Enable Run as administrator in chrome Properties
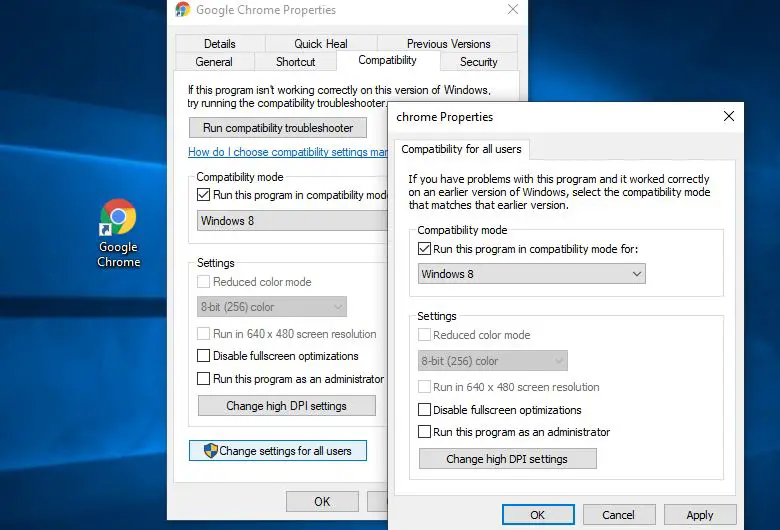This screenshot has height=530, width=780. 424,431
